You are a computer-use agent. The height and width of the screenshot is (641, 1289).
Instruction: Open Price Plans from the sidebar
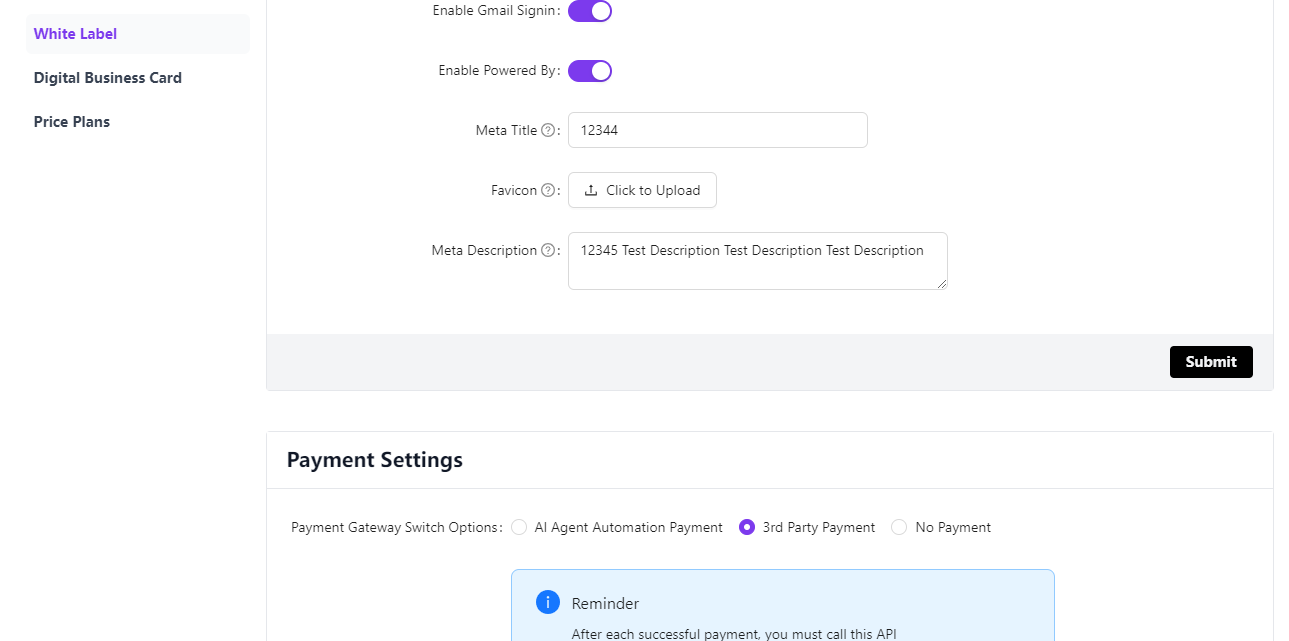[72, 122]
